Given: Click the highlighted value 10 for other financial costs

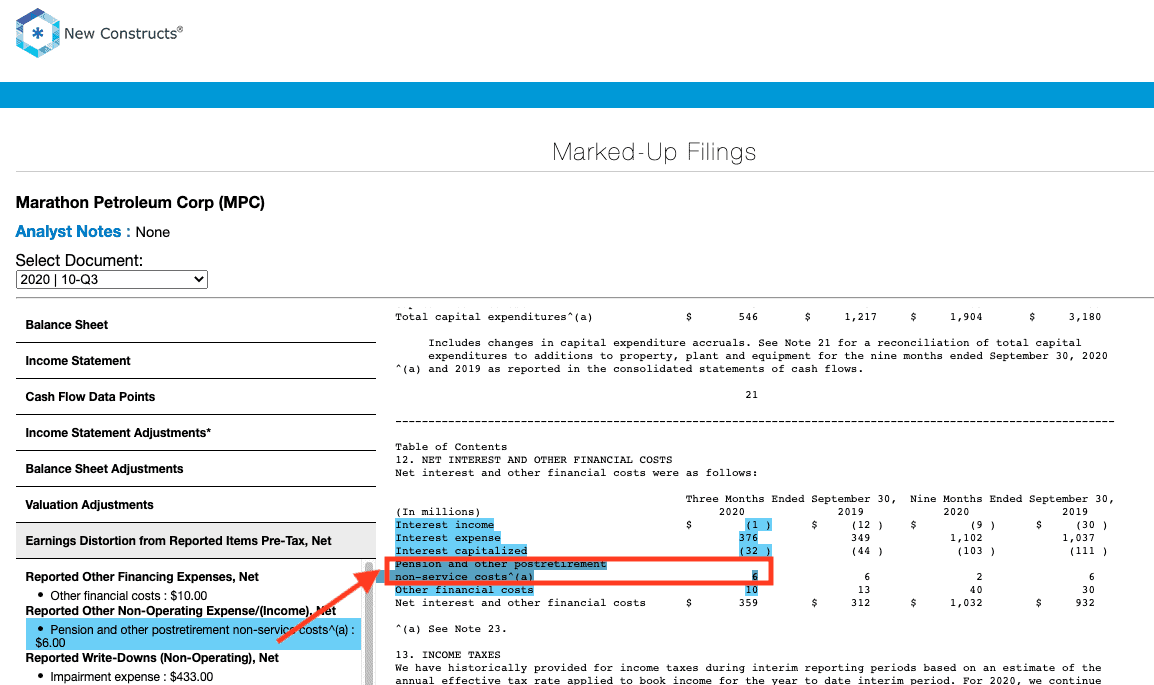Looking at the screenshot, I should click(x=751, y=590).
